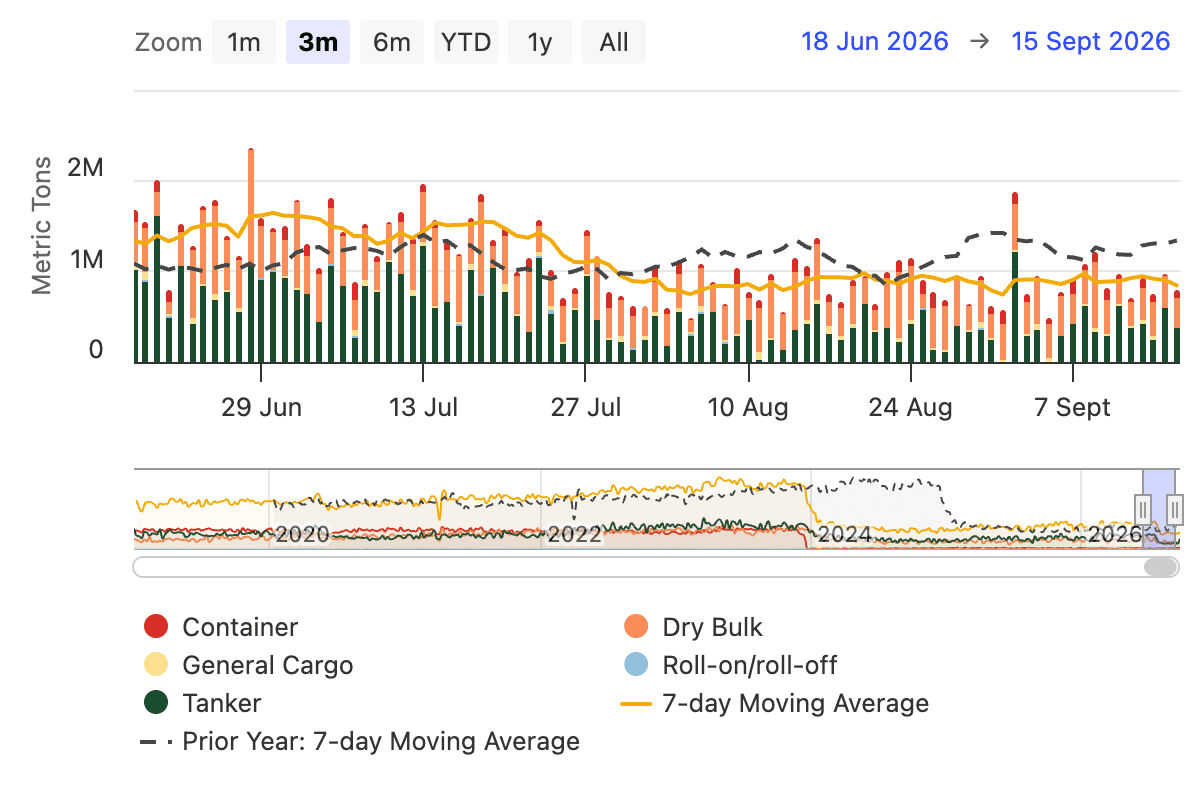This screenshot has height=800, width=1200.
Task: Toggle Prior Year: 7-day Moving Average legend
Action: 360,741
